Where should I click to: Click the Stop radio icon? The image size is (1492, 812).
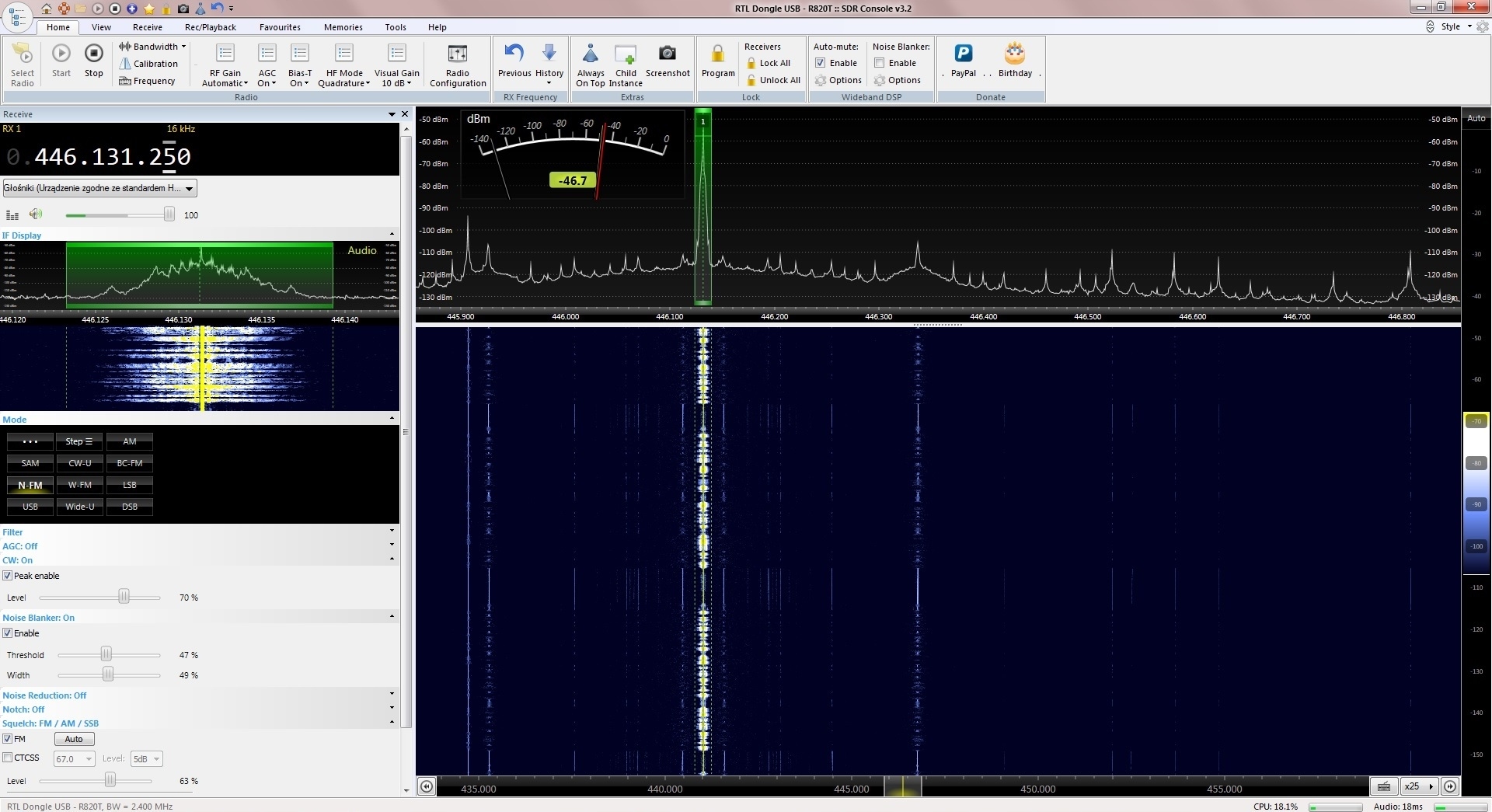pyautogui.click(x=93, y=54)
